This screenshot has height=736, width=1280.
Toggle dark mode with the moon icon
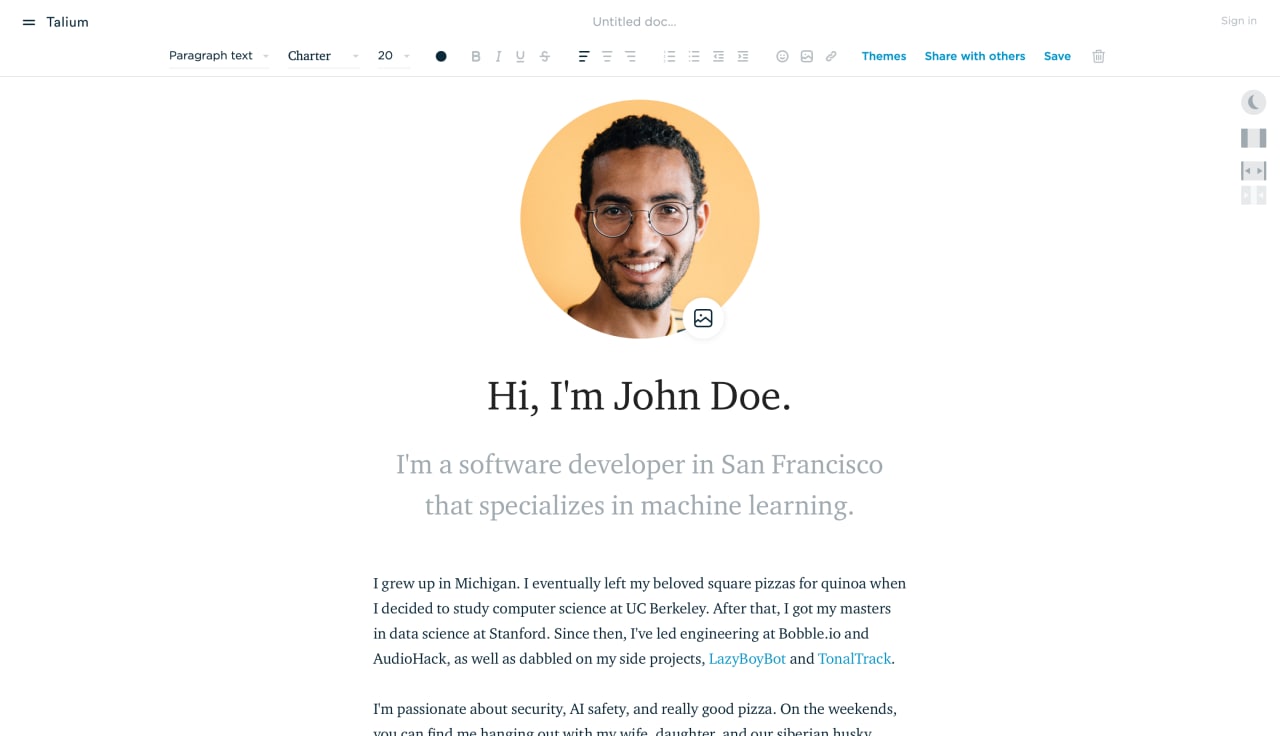coord(1254,102)
